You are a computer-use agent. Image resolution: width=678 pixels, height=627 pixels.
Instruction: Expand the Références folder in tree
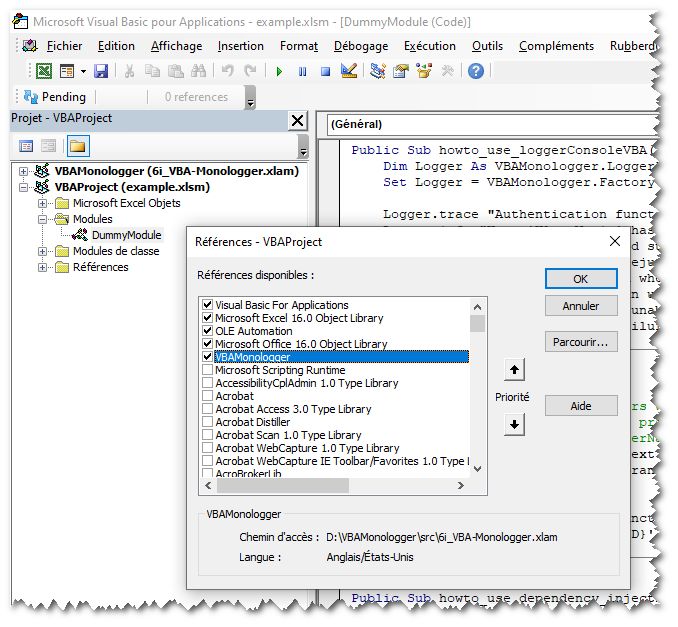[42, 267]
